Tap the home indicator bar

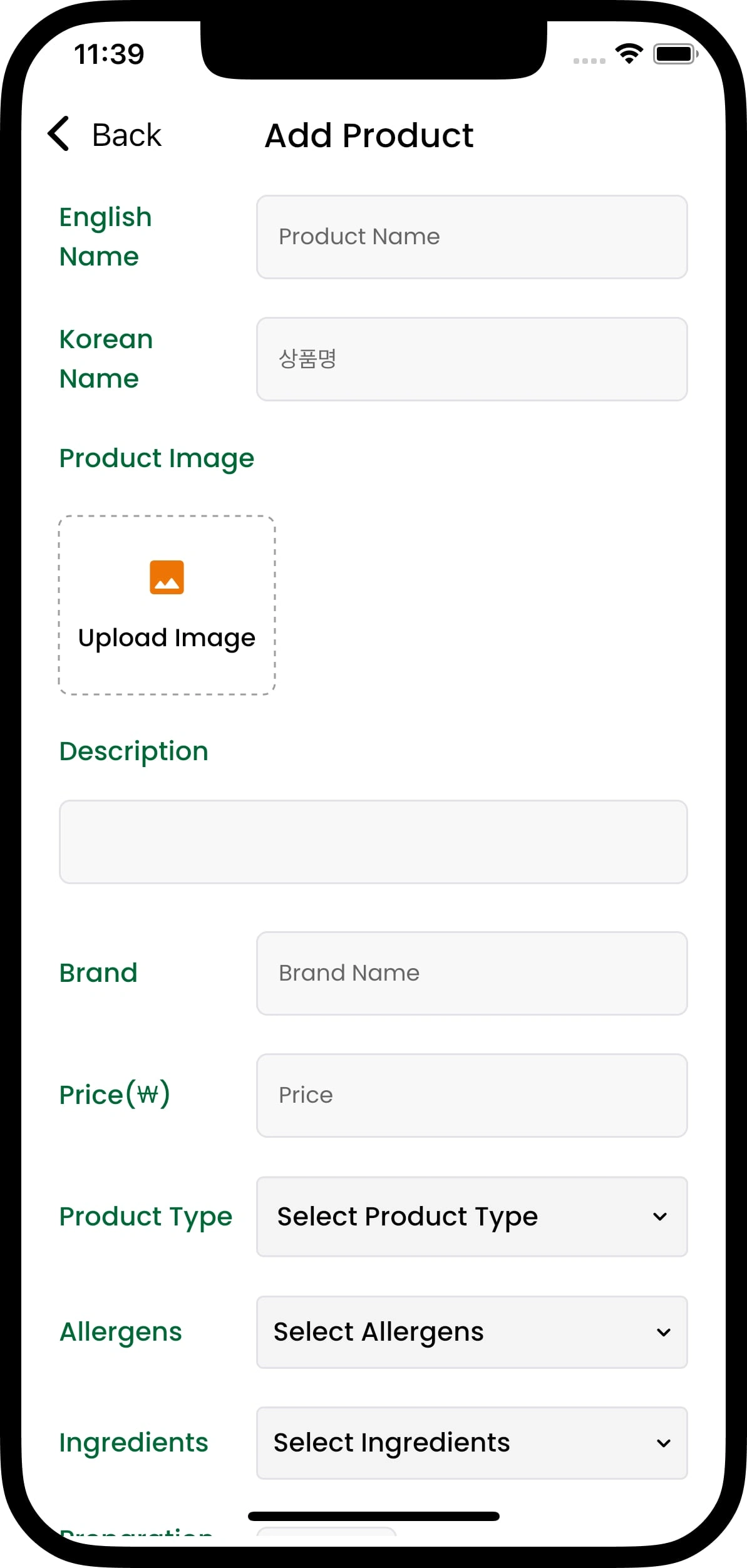coord(373,1516)
